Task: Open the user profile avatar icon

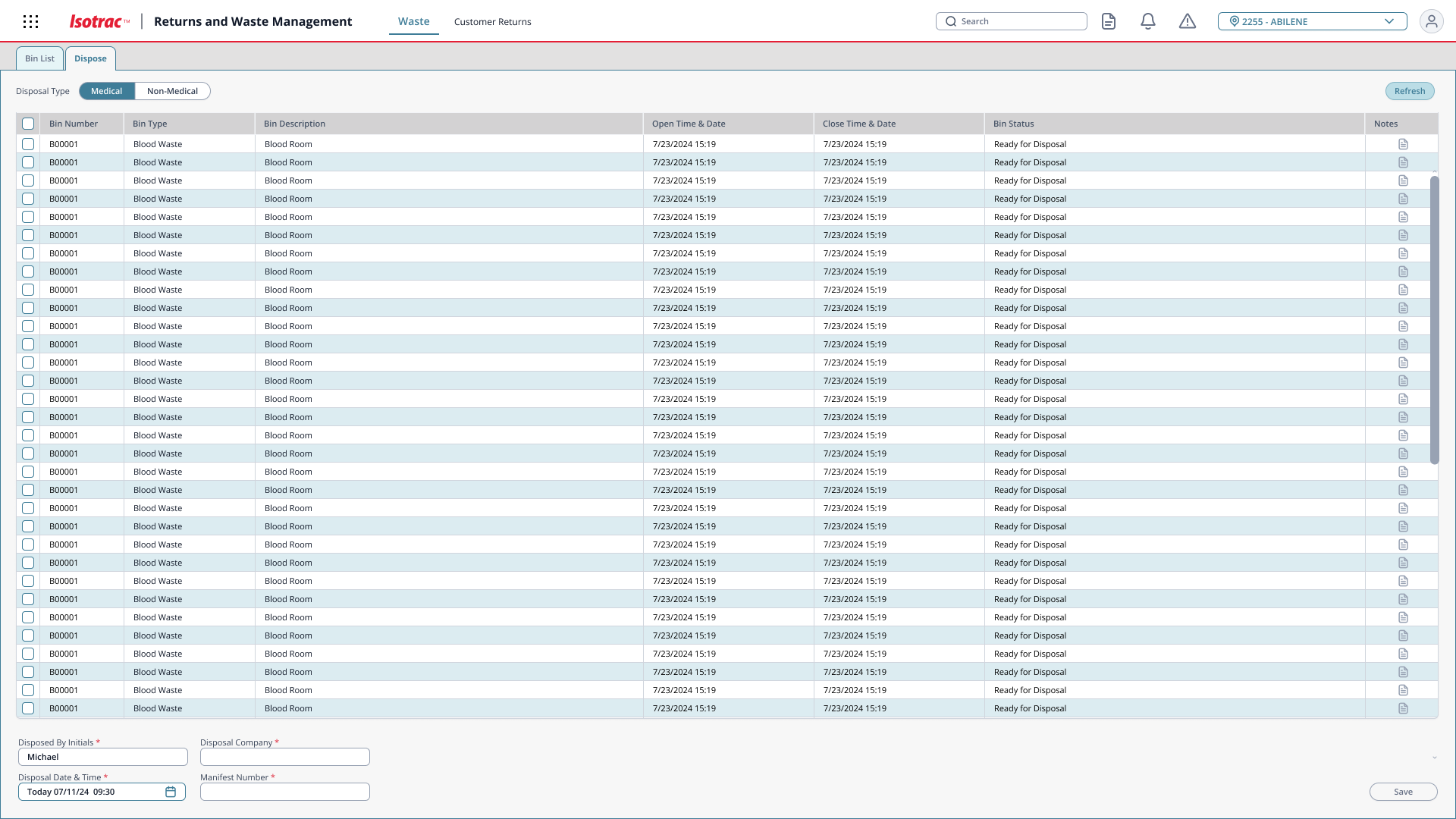Action: pos(1431,21)
